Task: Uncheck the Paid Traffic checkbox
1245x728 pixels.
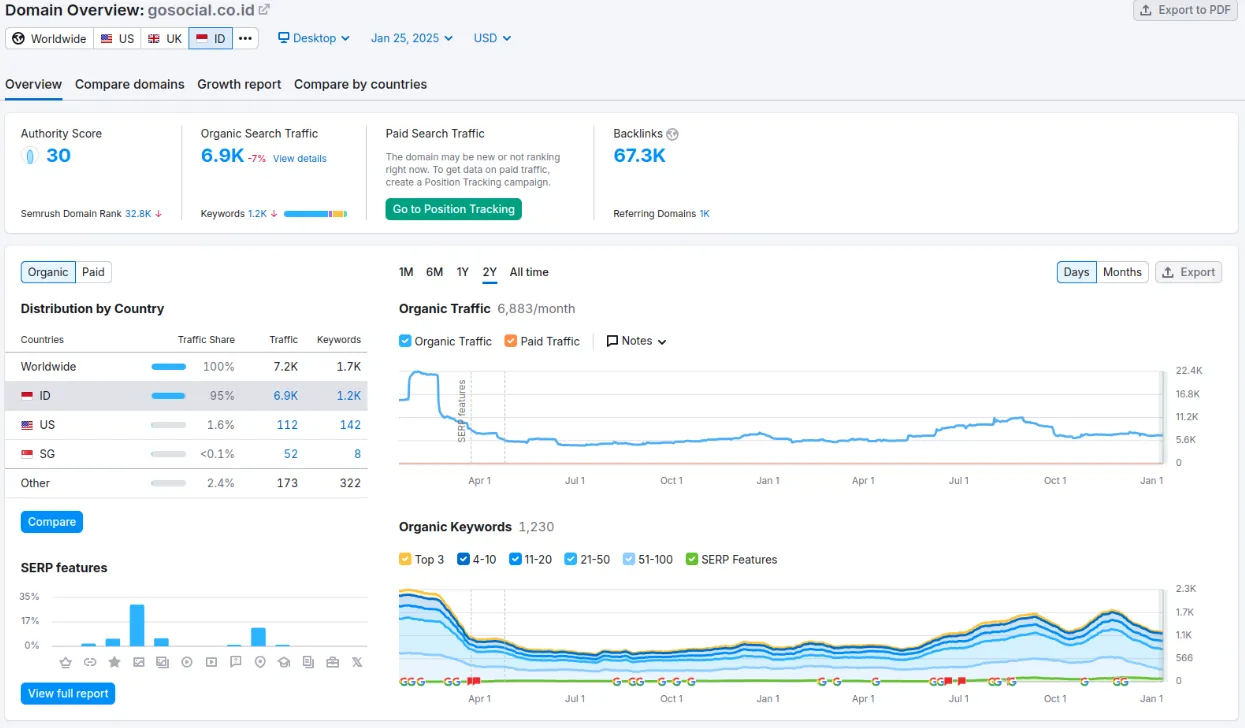Action: click(x=511, y=341)
